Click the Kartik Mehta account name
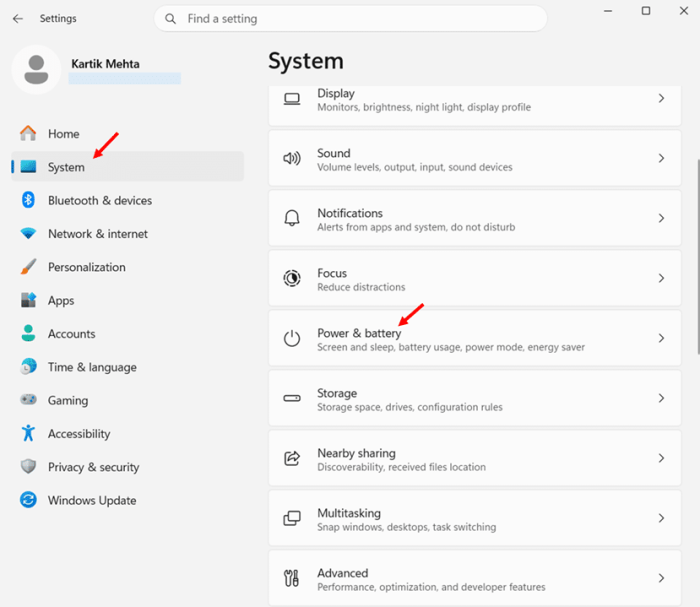The image size is (700, 607). pyautogui.click(x=105, y=64)
